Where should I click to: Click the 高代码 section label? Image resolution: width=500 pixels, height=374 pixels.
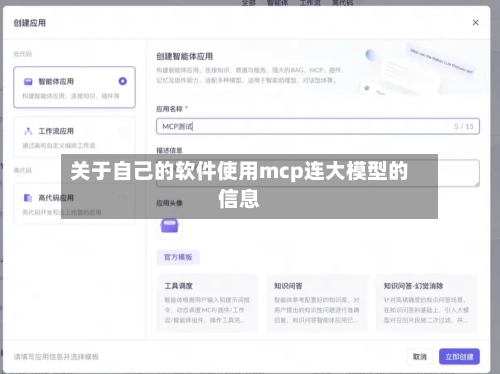[23, 170]
